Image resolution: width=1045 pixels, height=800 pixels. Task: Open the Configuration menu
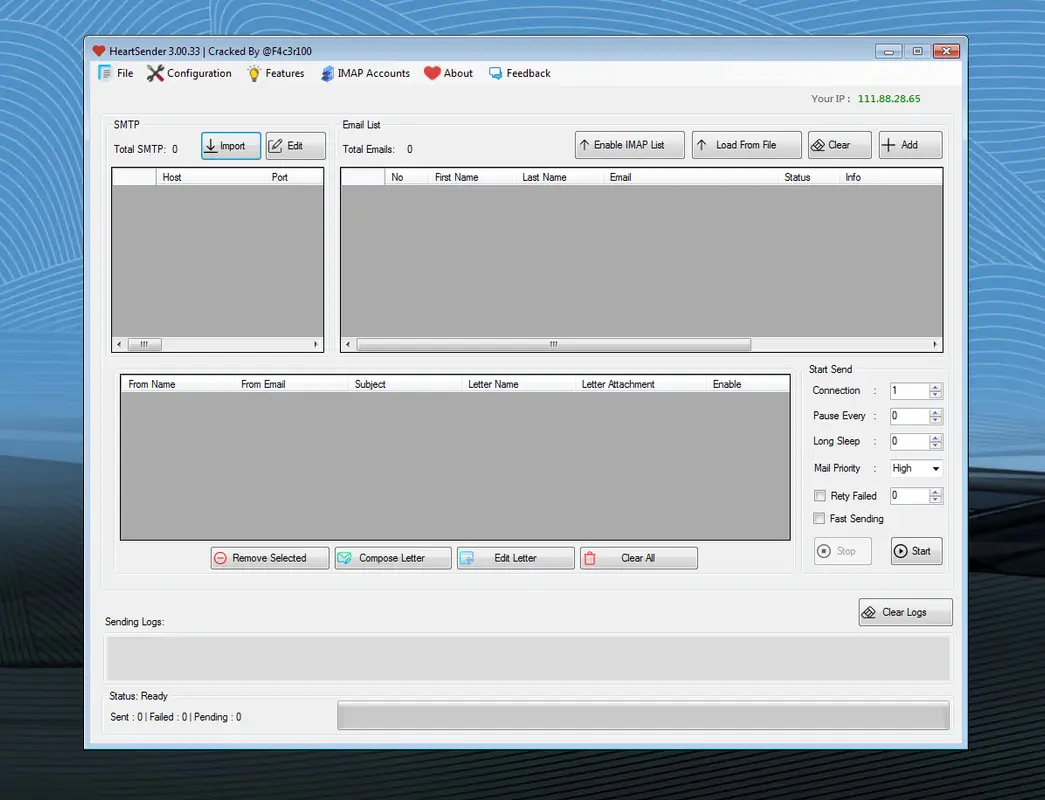(189, 73)
